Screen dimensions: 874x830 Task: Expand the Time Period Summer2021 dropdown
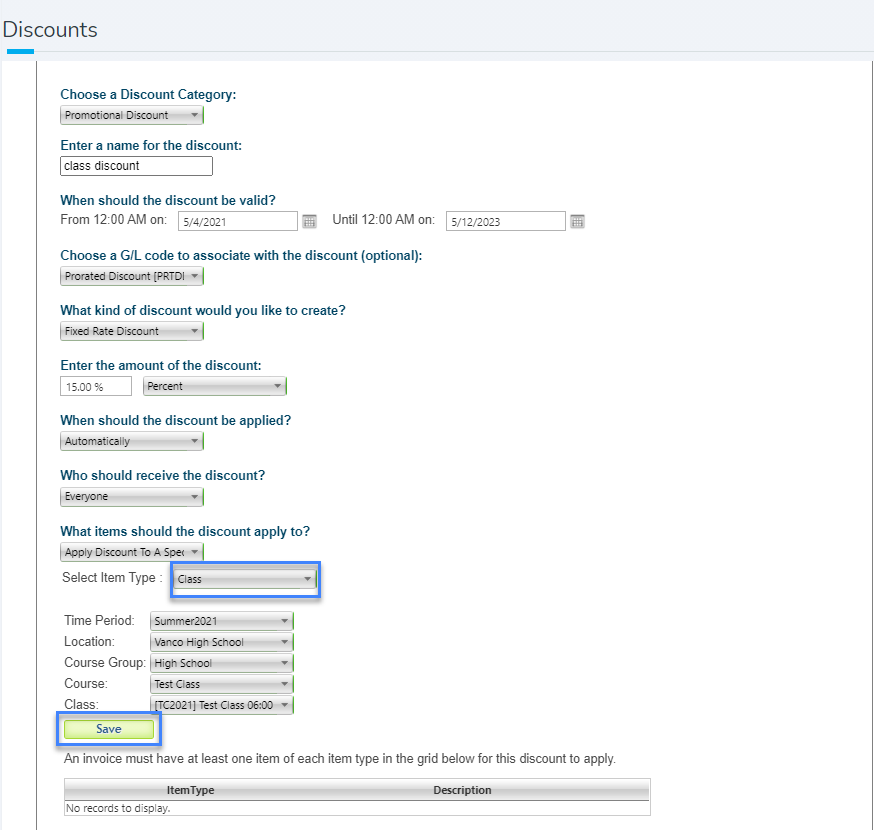click(222, 621)
